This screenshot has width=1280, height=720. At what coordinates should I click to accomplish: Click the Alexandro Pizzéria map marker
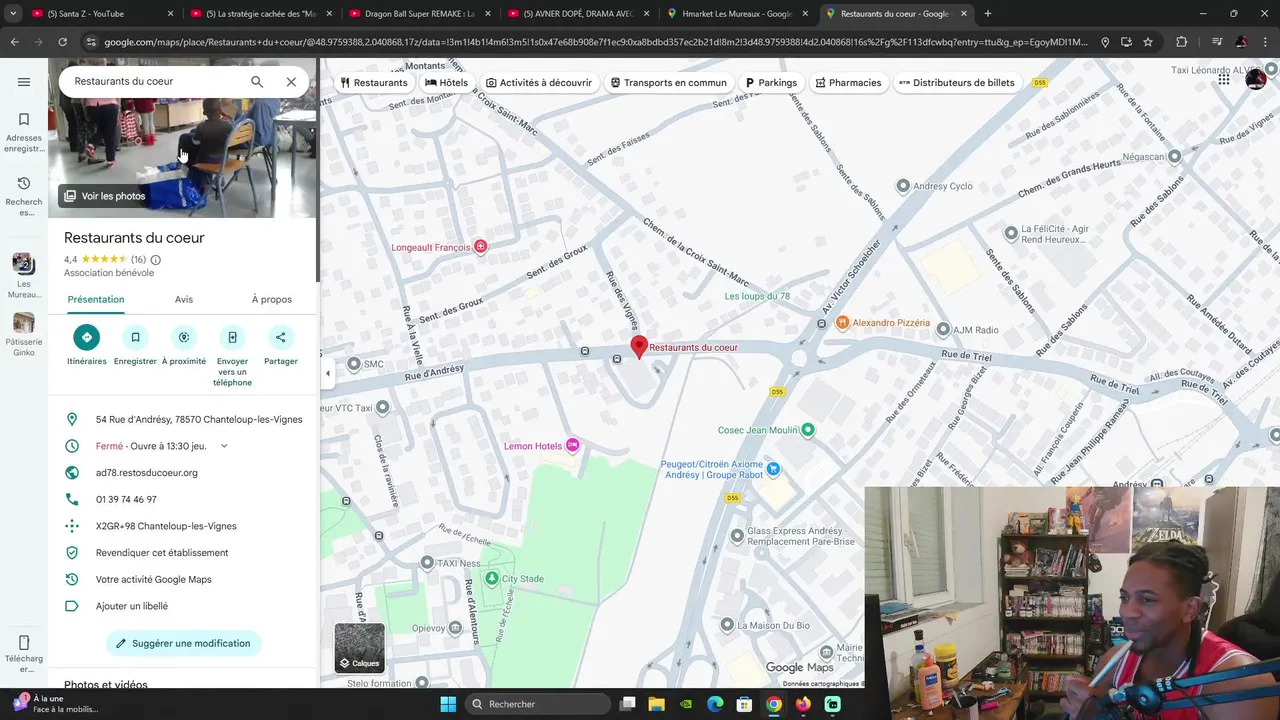click(x=843, y=323)
